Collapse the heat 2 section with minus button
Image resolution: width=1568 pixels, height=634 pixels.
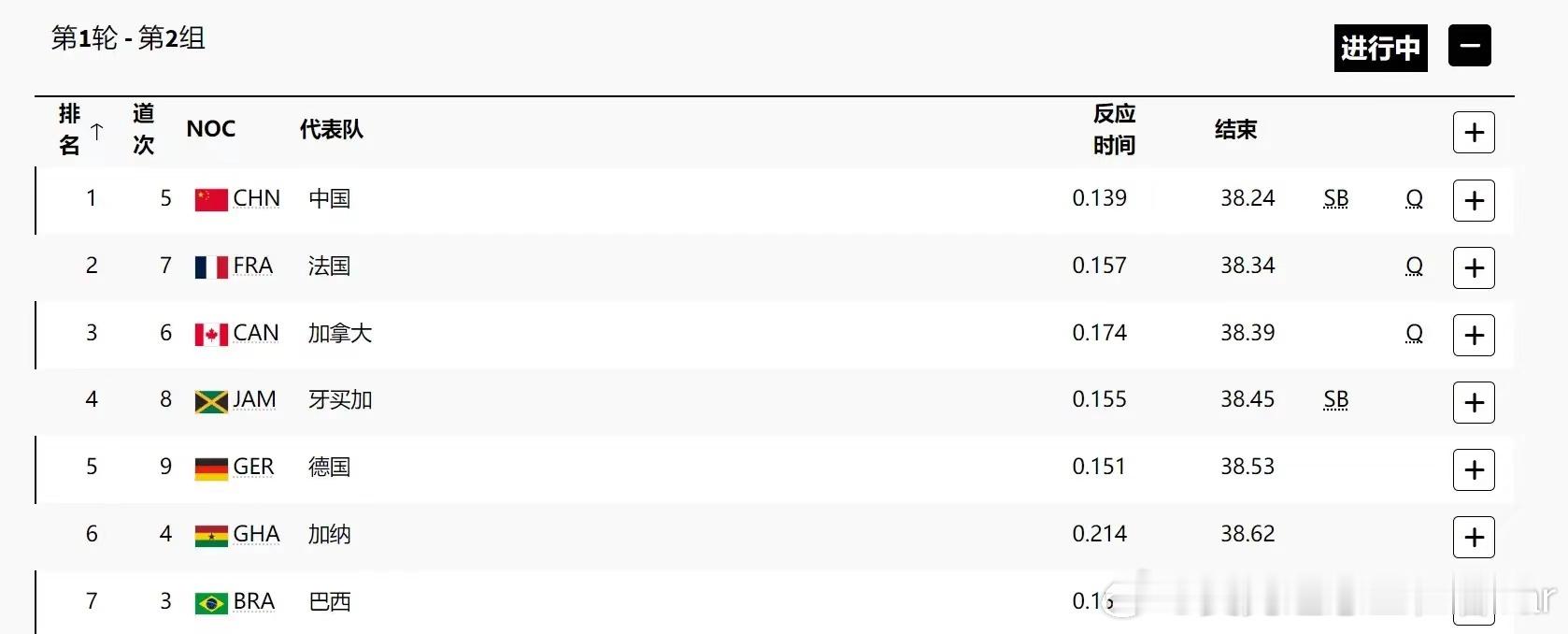1469,46
